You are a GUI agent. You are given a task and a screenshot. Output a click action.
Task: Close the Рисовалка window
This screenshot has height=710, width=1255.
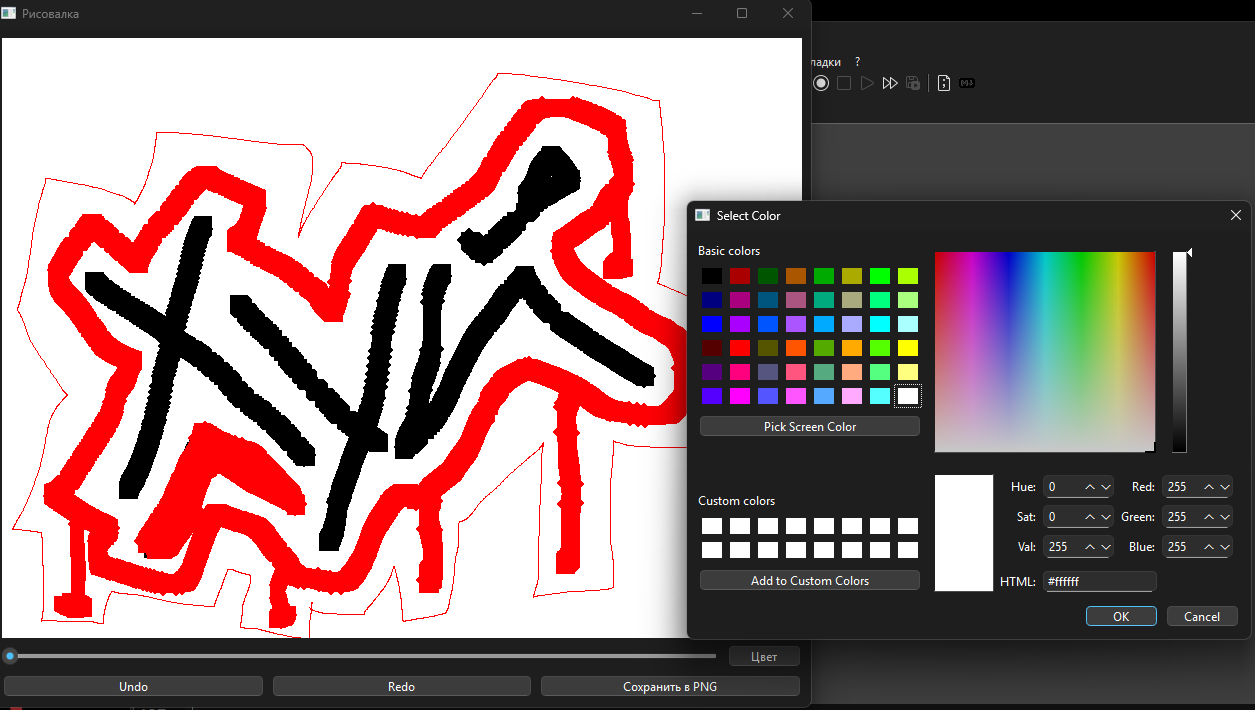pos(788,13)
